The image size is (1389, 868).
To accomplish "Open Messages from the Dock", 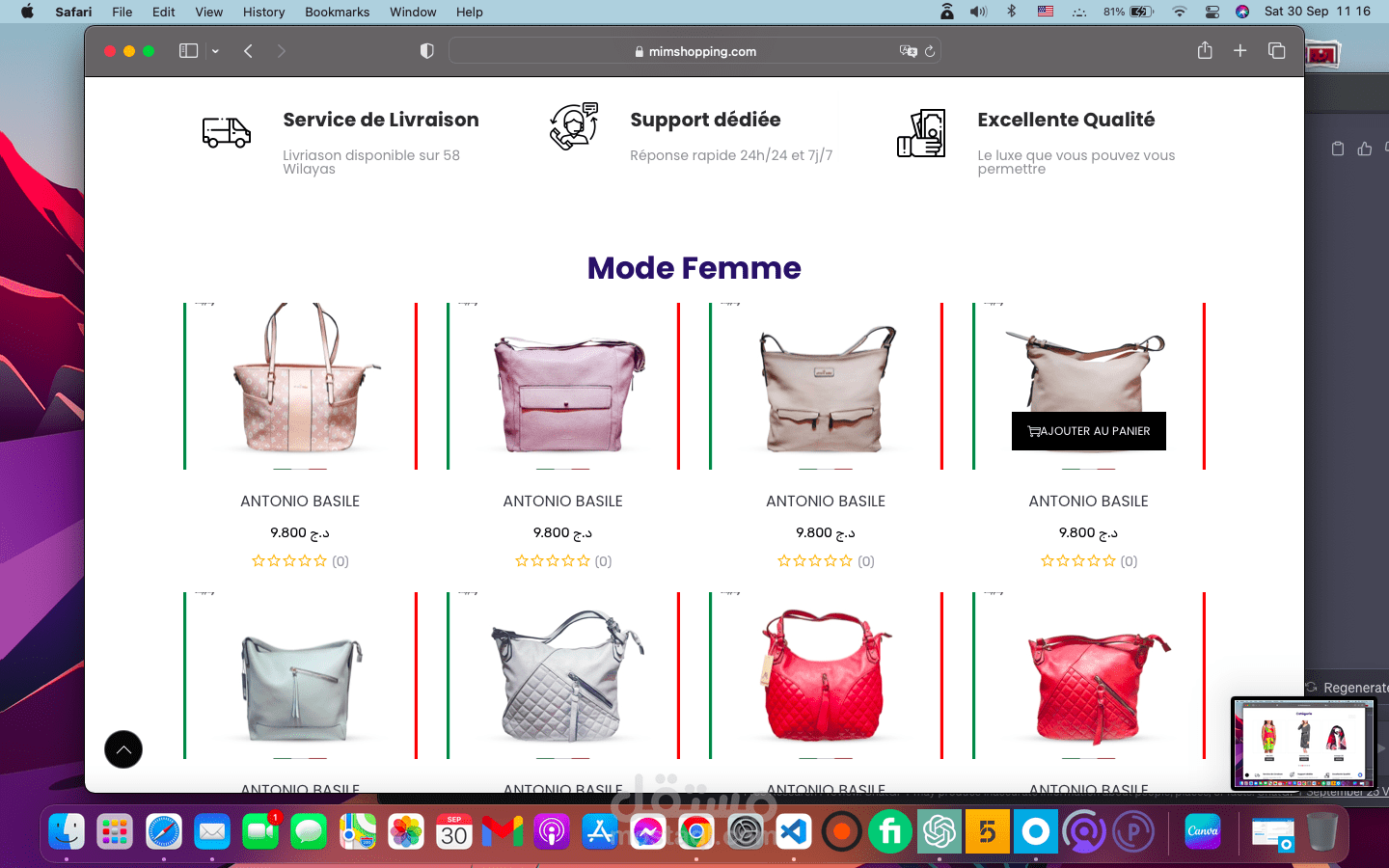I will point(309,831).
